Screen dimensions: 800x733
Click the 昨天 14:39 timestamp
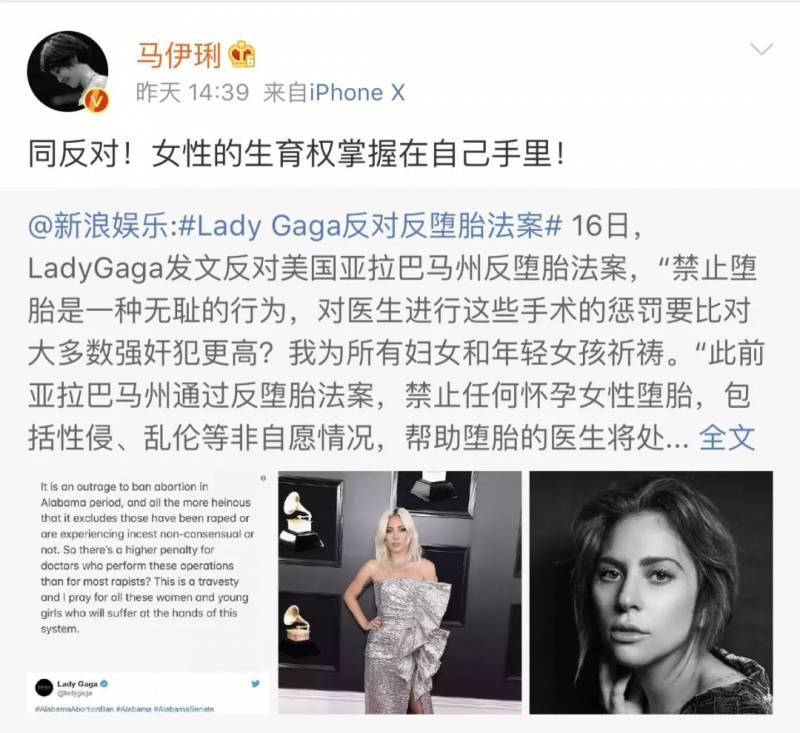pyautogui.click(x=192, y=93)
